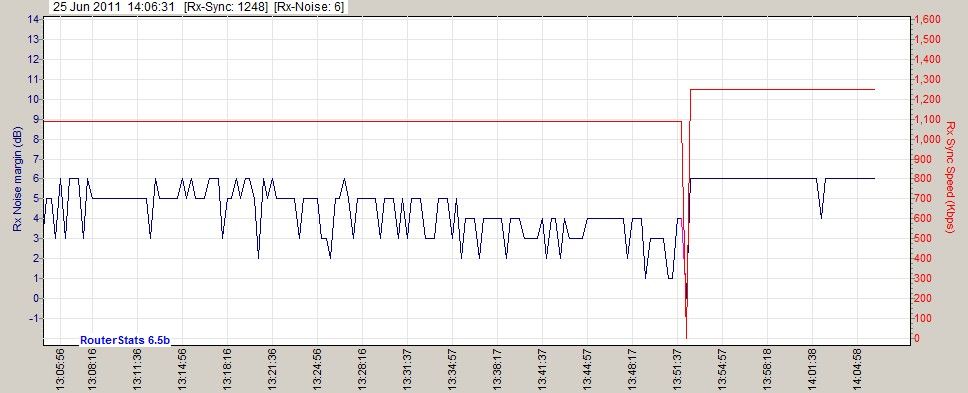Click the 0 tick on noise margin axis
This screenshot has width=968, height=393.
point(36,298)
